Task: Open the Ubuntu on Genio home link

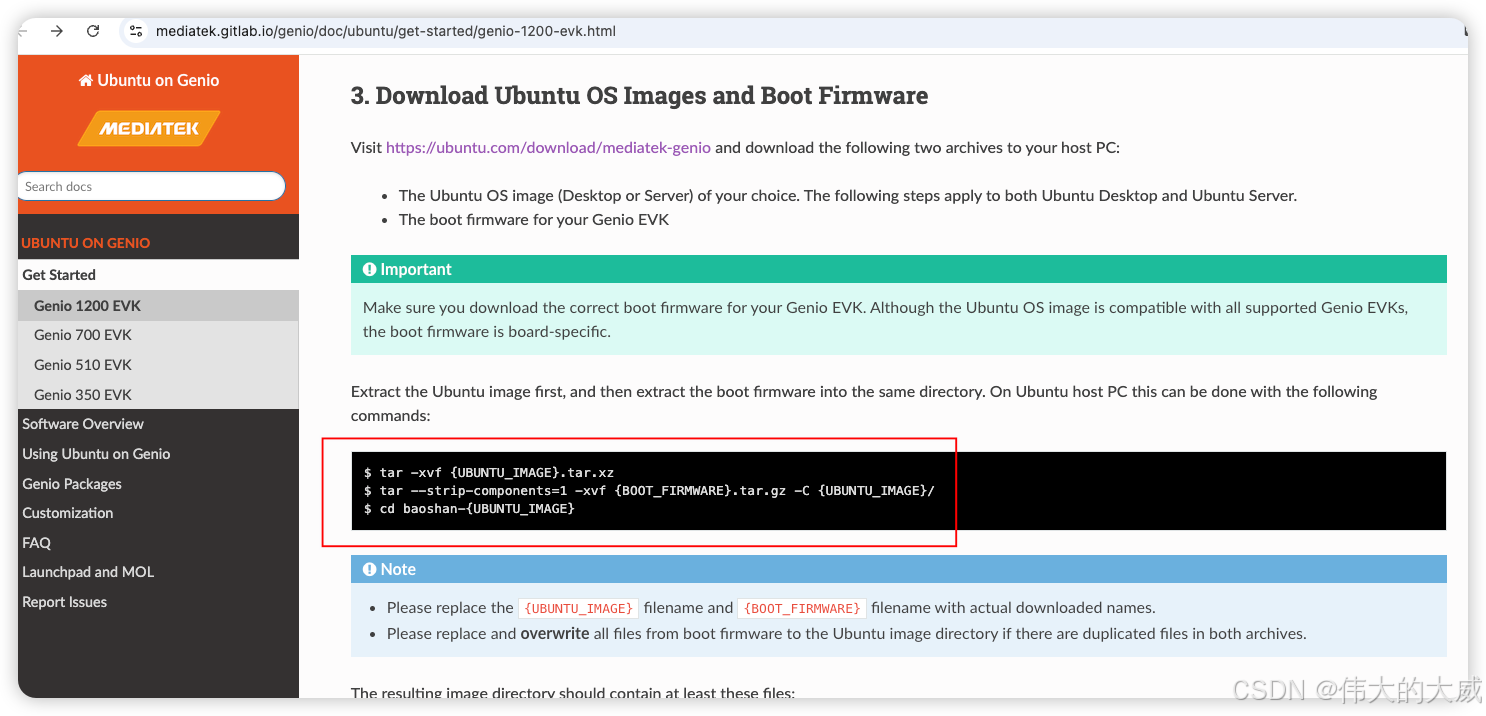Action: 149,80
